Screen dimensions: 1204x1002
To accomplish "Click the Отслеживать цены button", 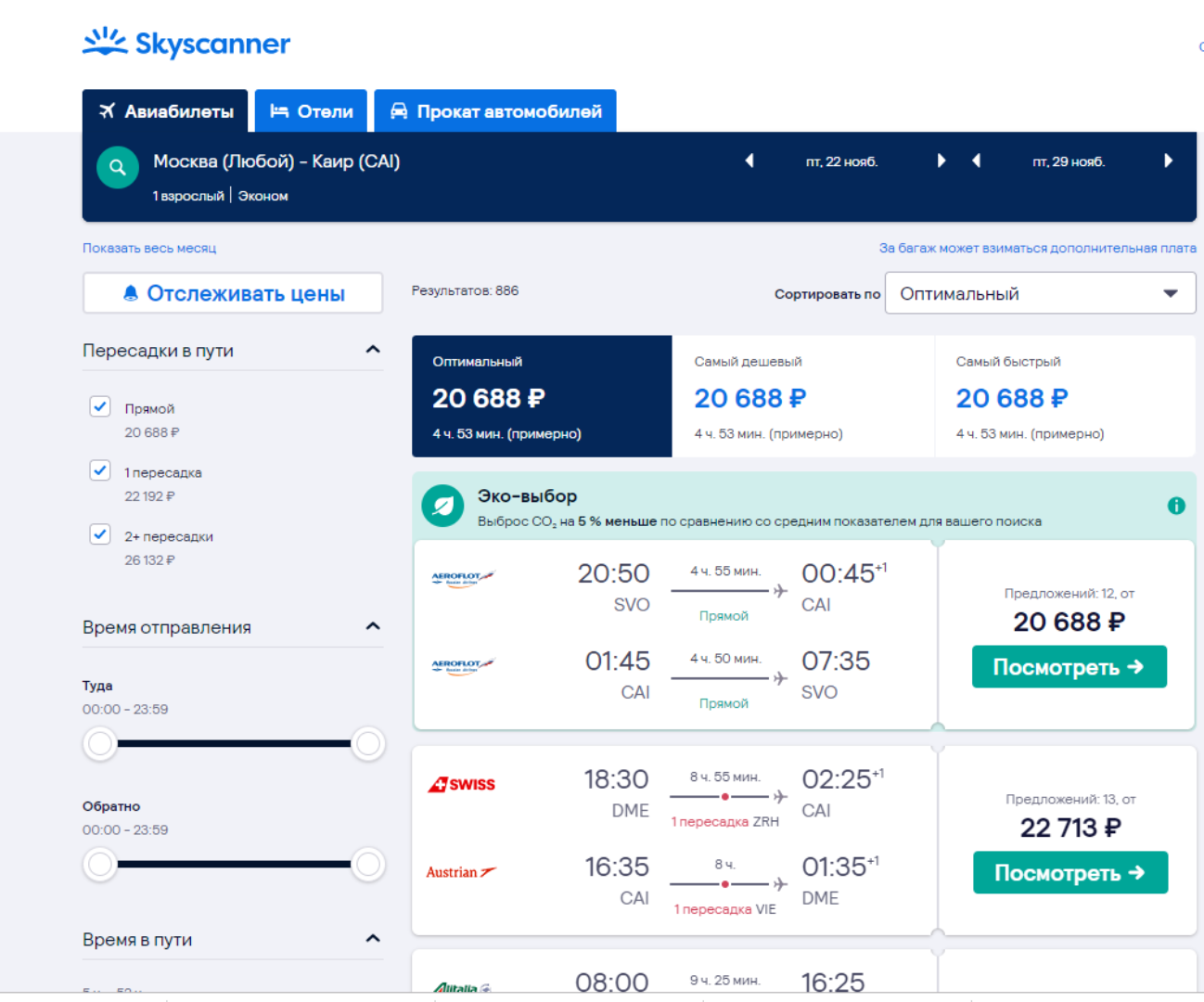I will [233, 293].
